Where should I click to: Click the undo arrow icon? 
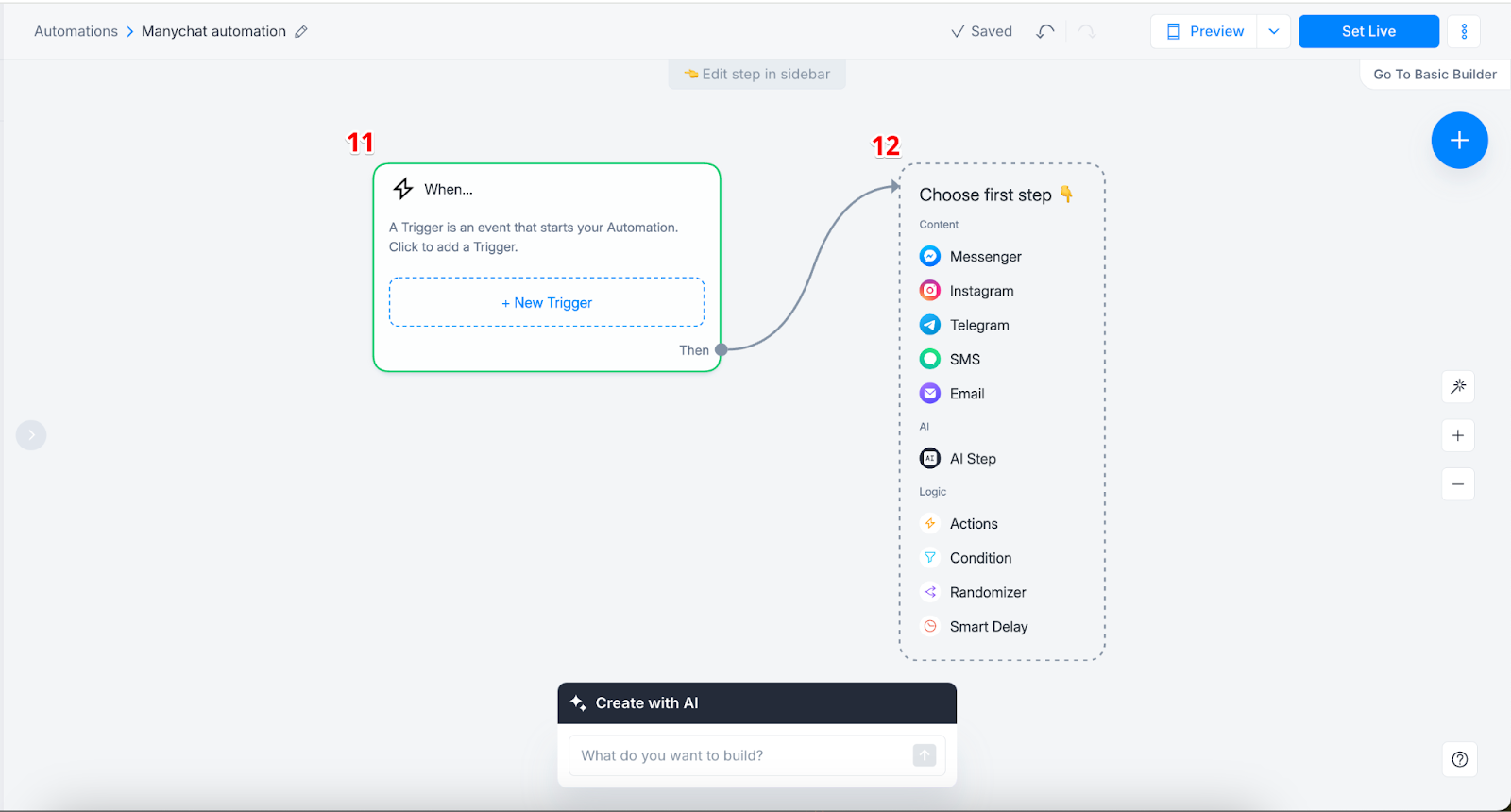coord(1044,31)
